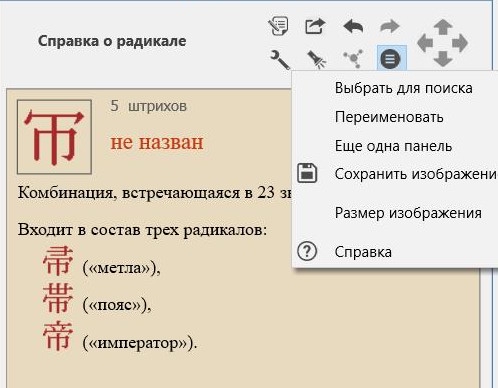
Task: Click the export share icon
Action: [x=315, y=26]
